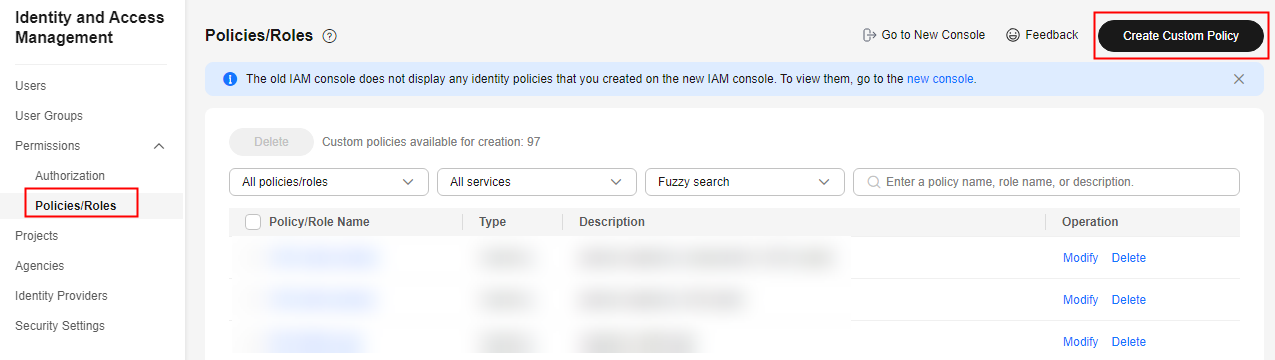1275x360 pixels.
Task: Open User Groups in the sidebar
Action: coord(49,116)
